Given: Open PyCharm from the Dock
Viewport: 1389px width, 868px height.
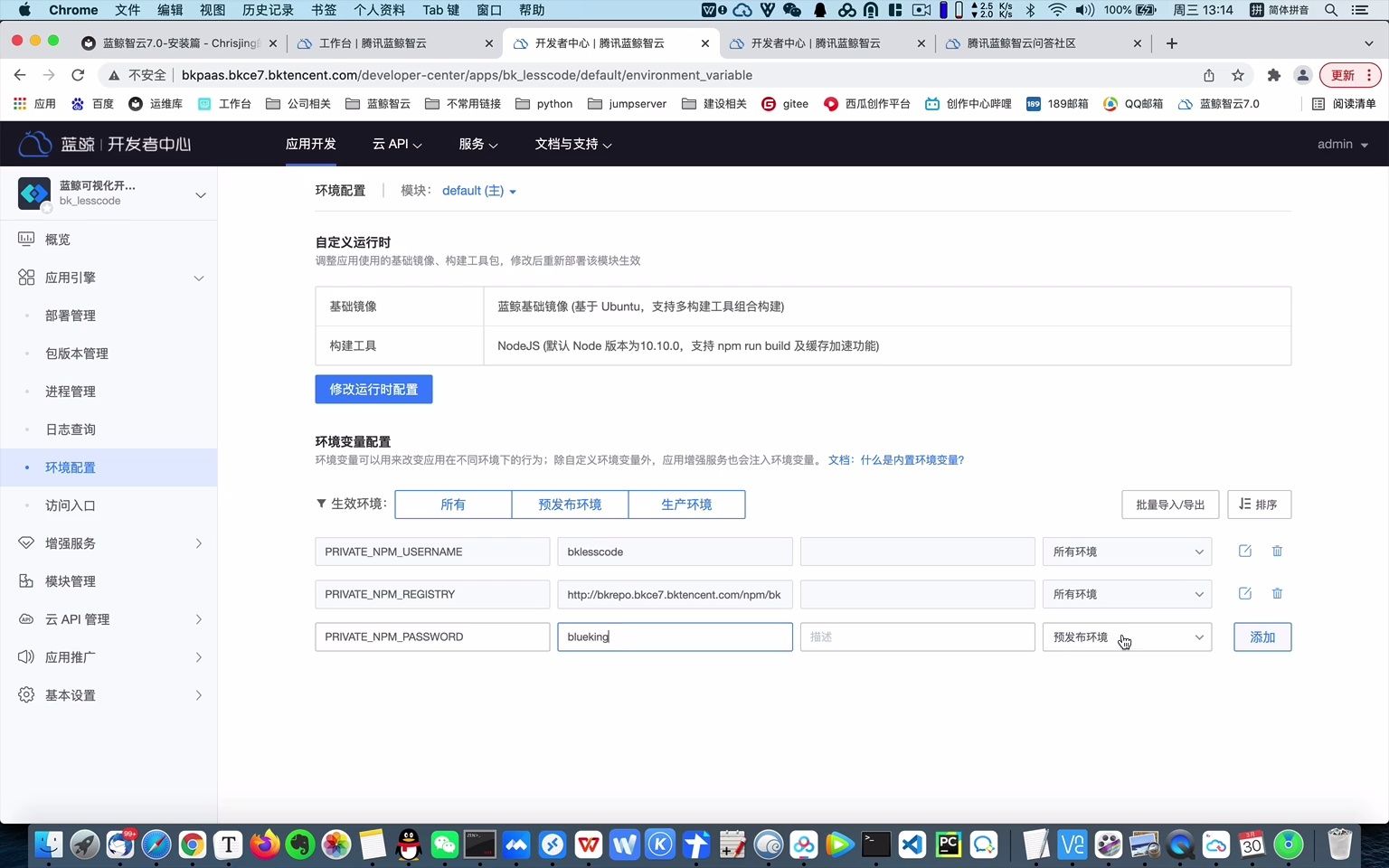Looking at the screenshot, I should pos(948,844).
